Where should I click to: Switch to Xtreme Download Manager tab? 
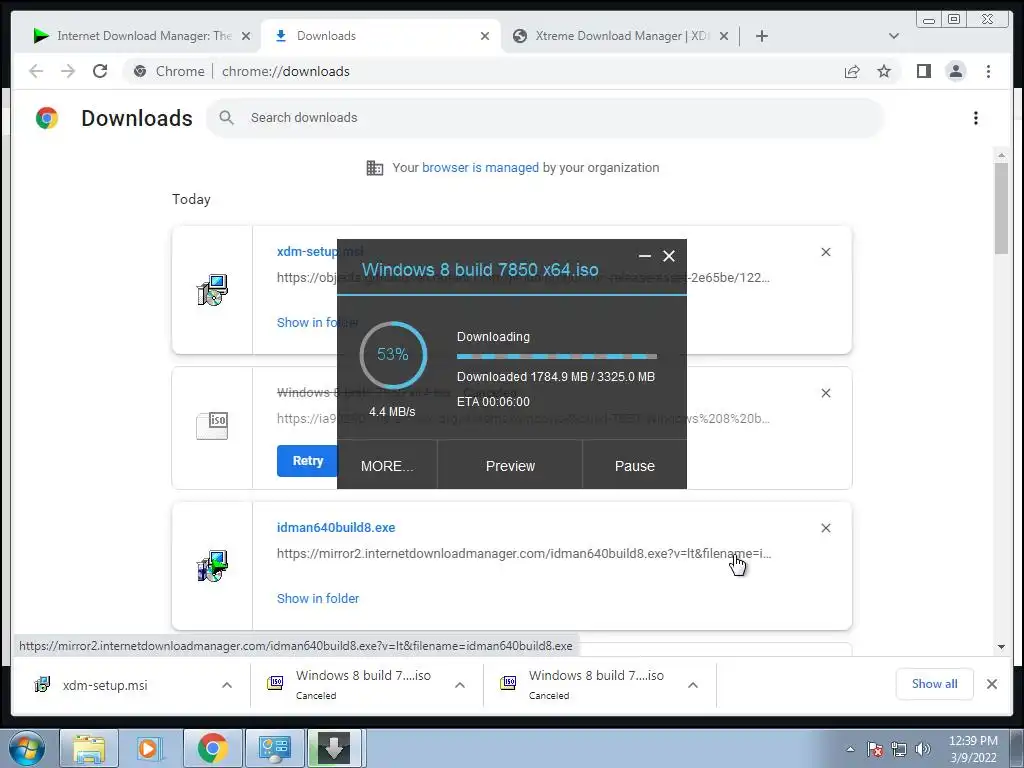pos(620,36)
